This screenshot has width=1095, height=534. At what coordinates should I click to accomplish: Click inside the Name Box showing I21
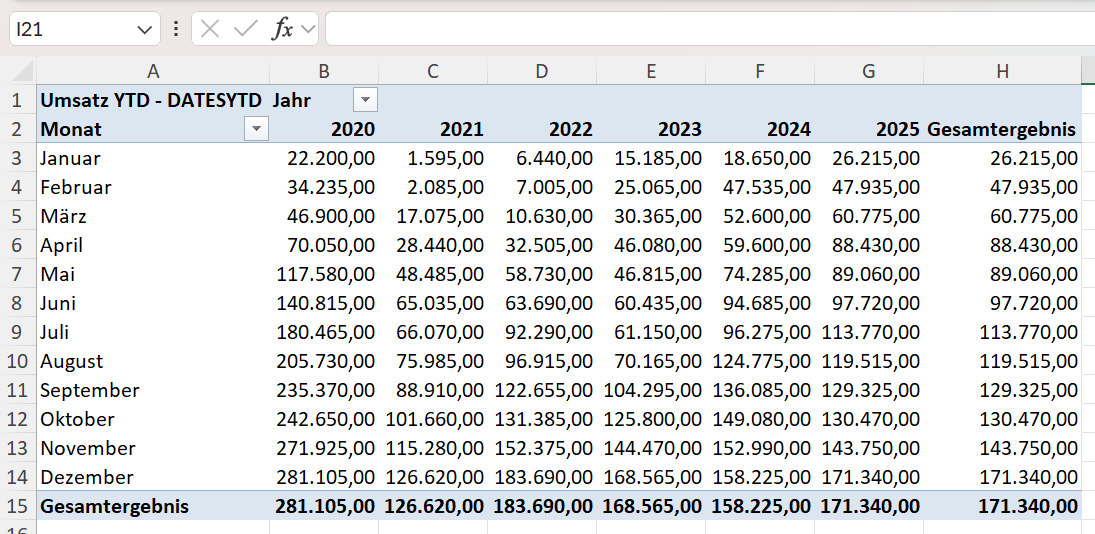[70, 29]
